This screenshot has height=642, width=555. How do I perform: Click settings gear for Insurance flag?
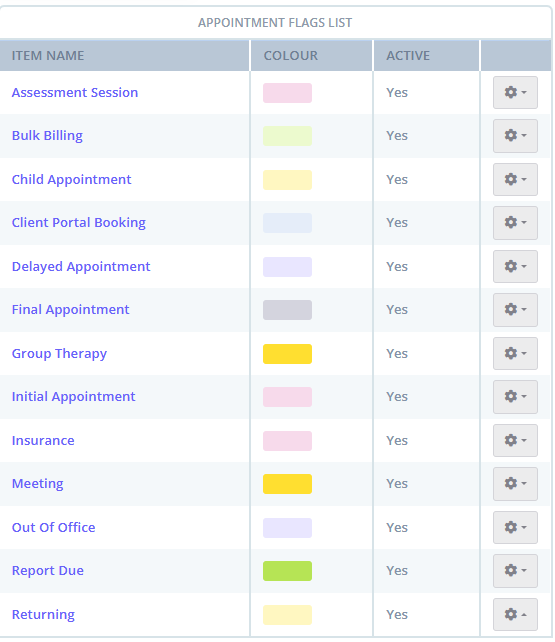pyautogui.click(x=515, y=441)
